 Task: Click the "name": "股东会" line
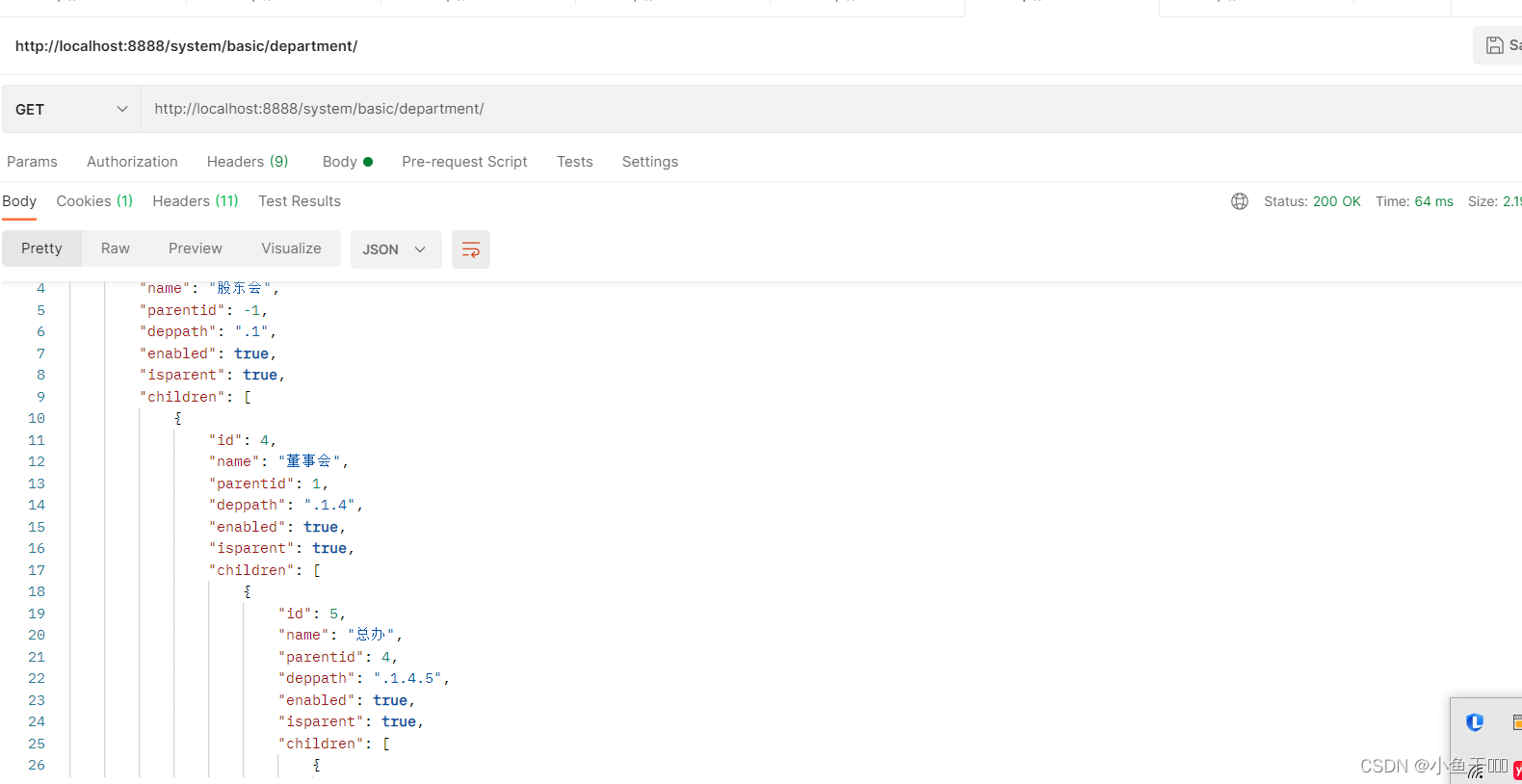(x=209, y=288)
